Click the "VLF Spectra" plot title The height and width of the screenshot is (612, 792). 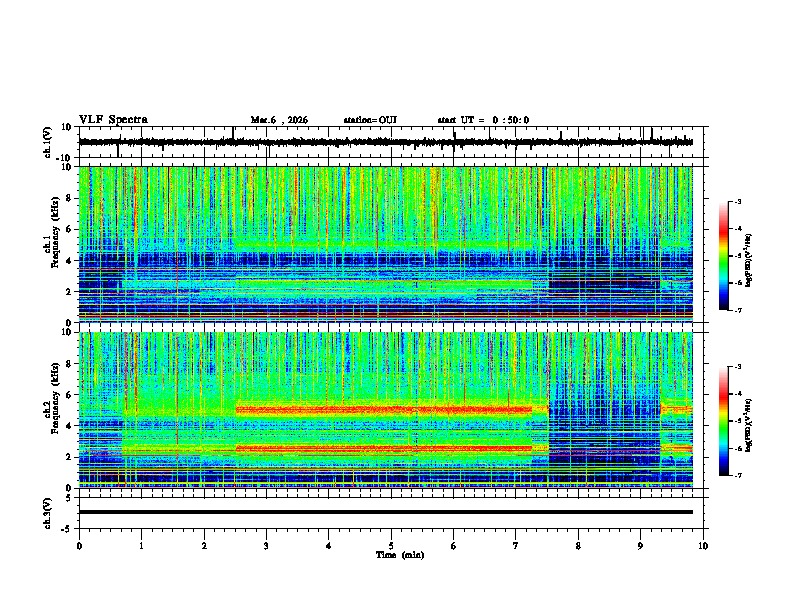[x=113, y=120]
